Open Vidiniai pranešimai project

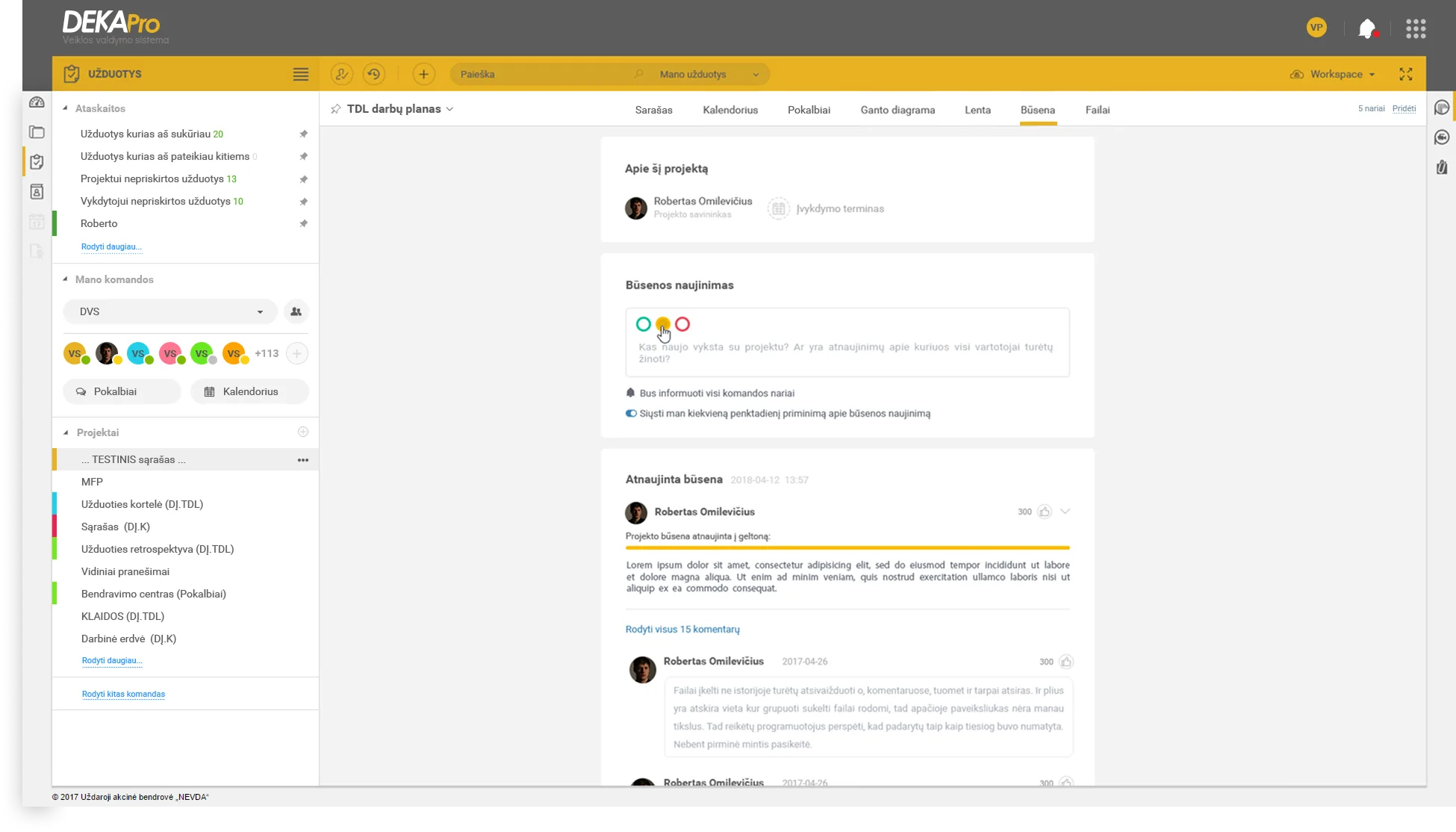[x=185, y=571]
